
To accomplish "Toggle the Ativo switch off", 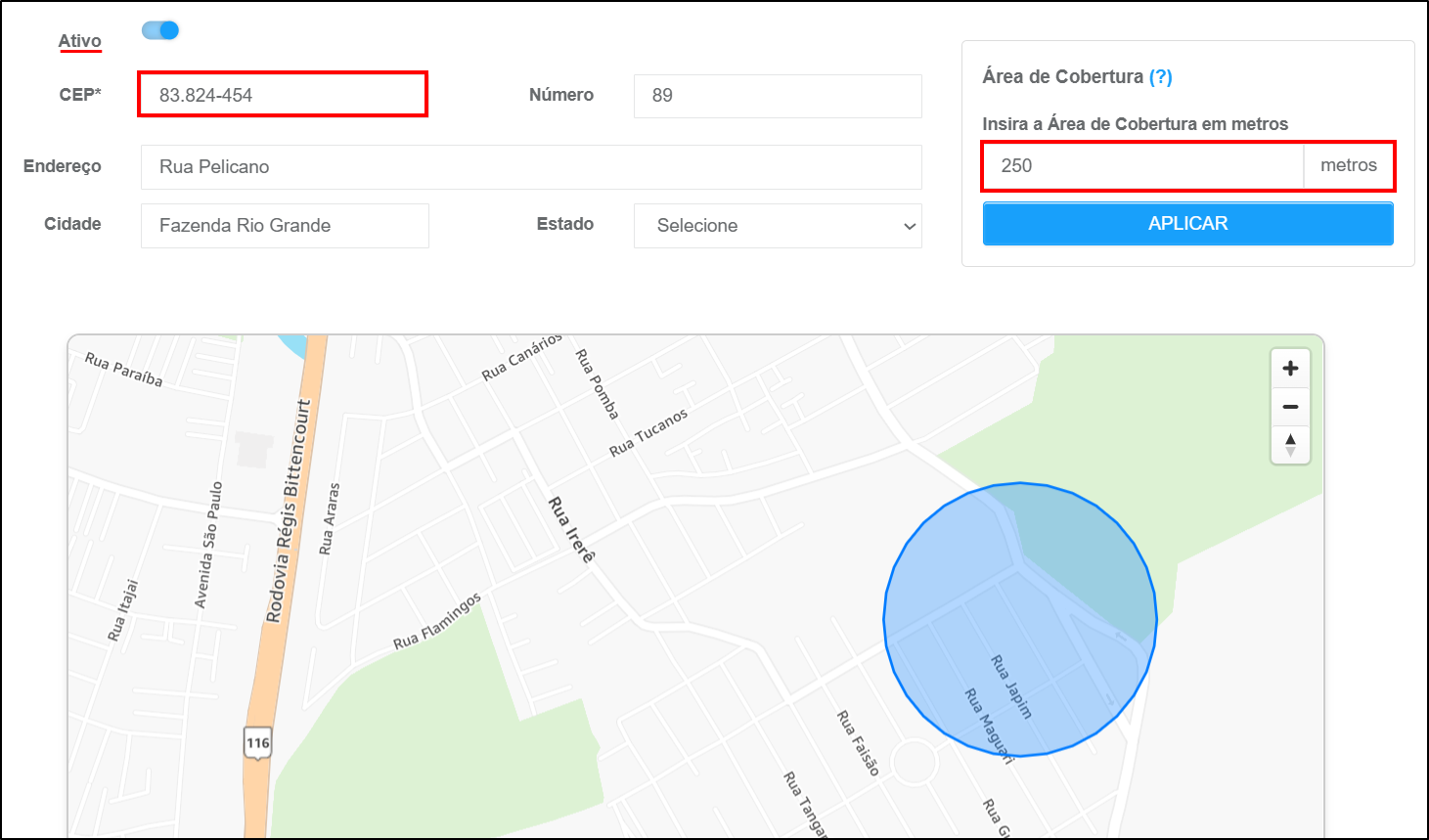I will (x=160, y=30).
